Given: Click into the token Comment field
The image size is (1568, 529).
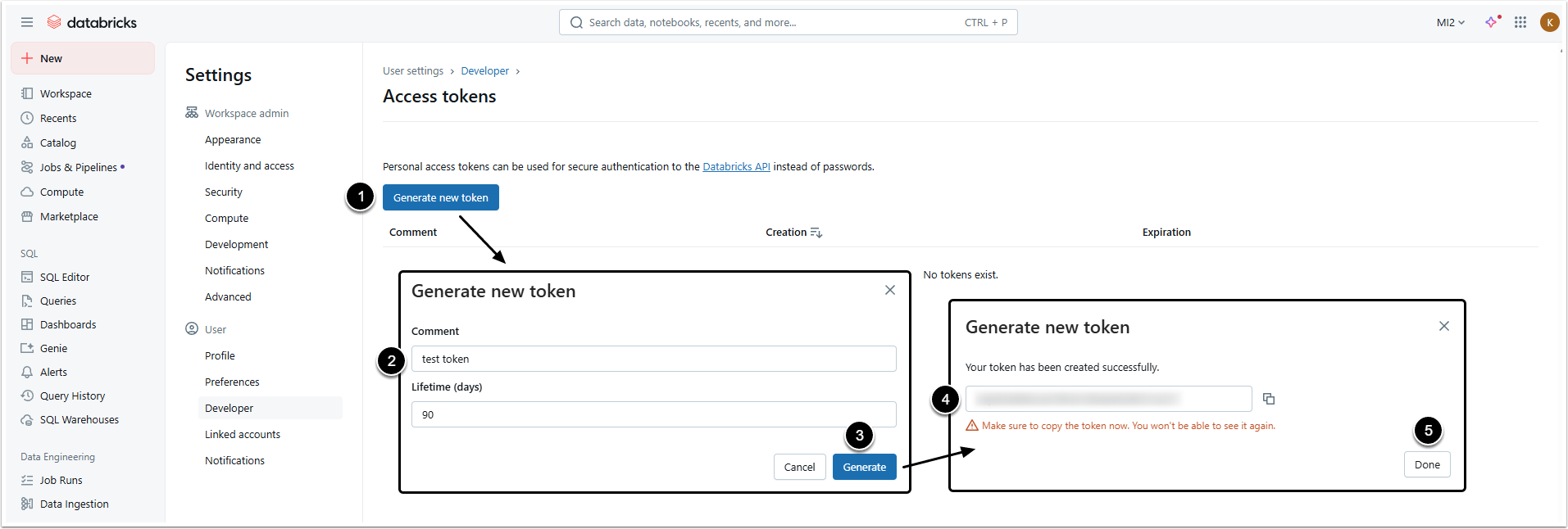Looking at the screenshot, I should (653, 359).
